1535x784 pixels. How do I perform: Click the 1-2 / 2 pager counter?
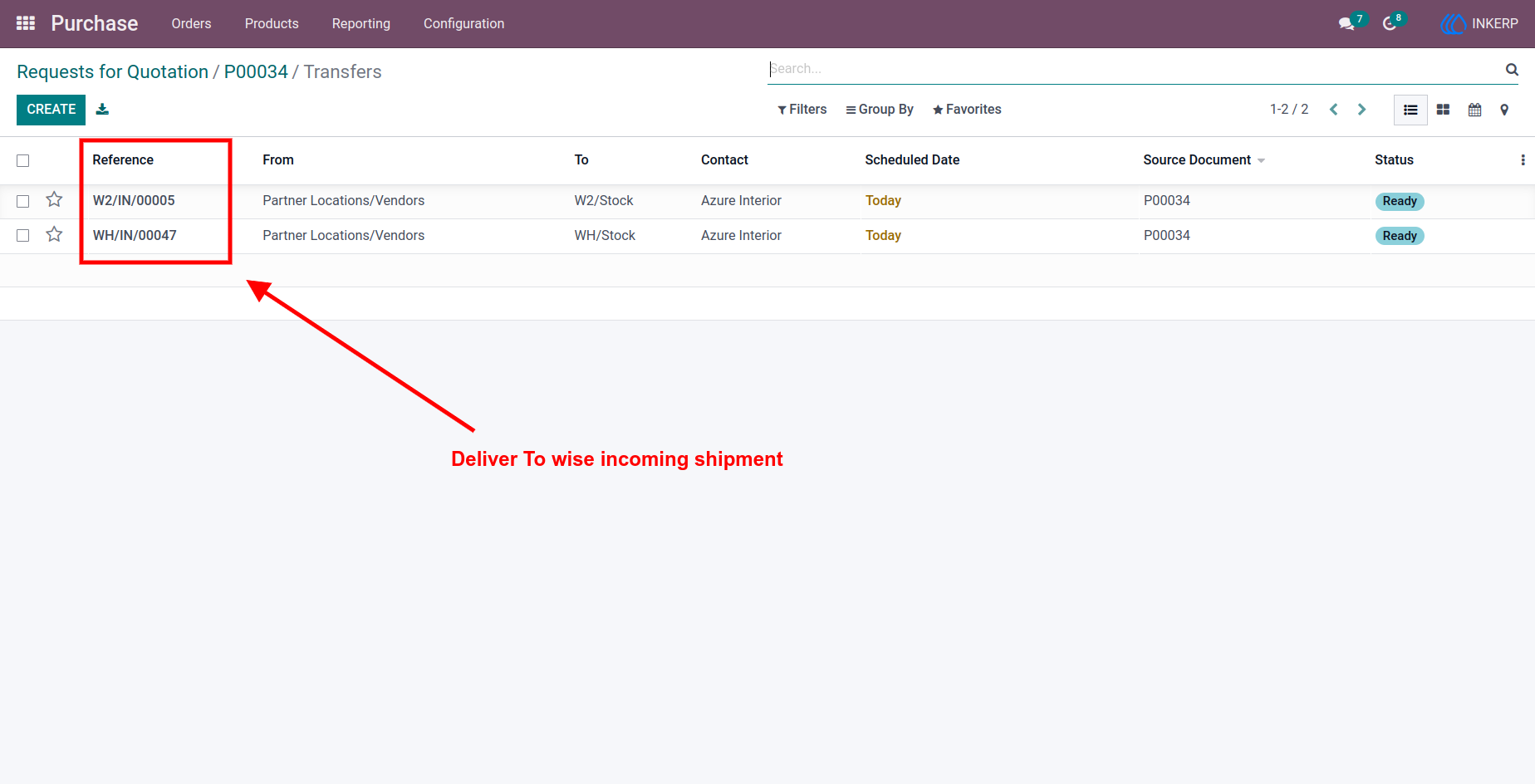tap(1289, 110)
